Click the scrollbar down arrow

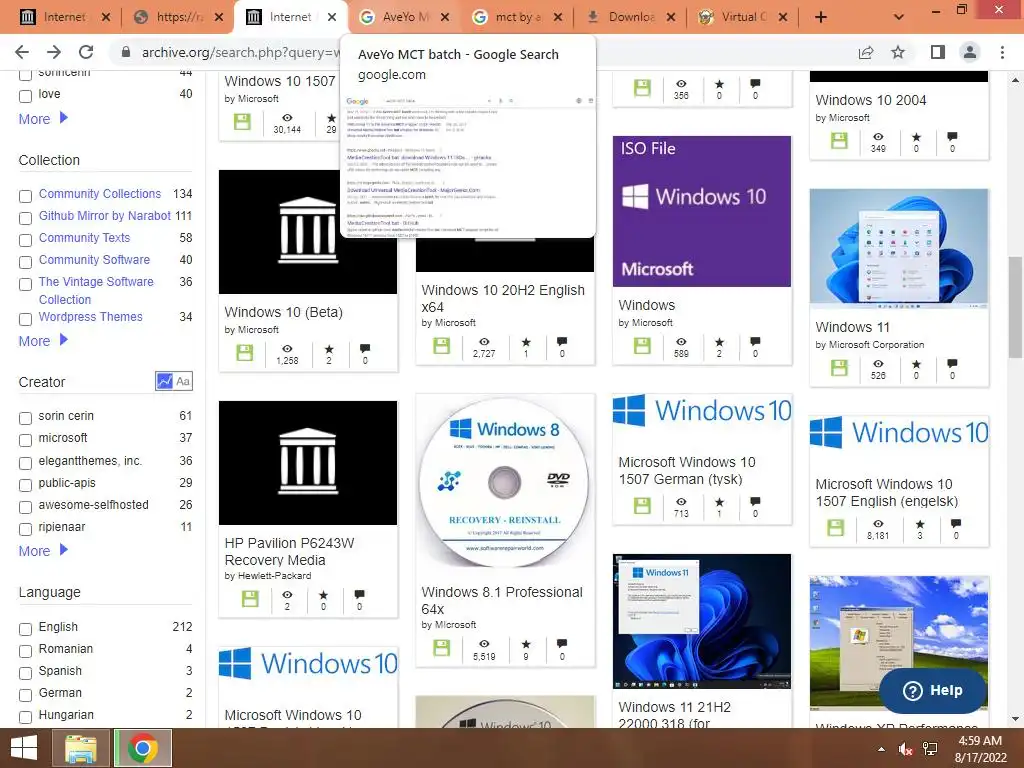(x=1015, y=719)
